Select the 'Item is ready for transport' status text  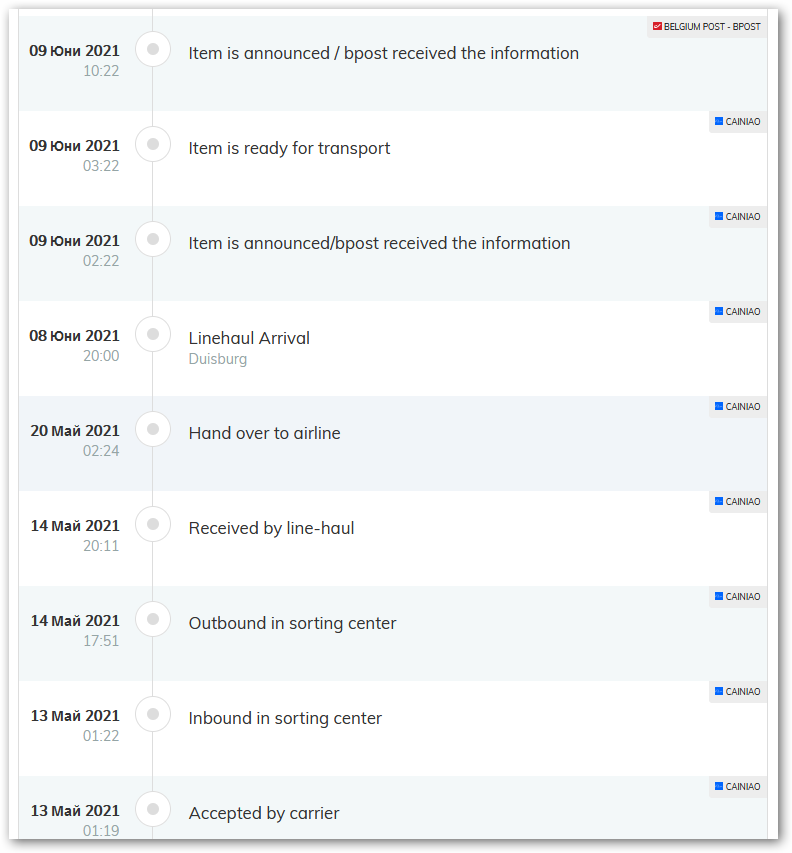[289, 148]
